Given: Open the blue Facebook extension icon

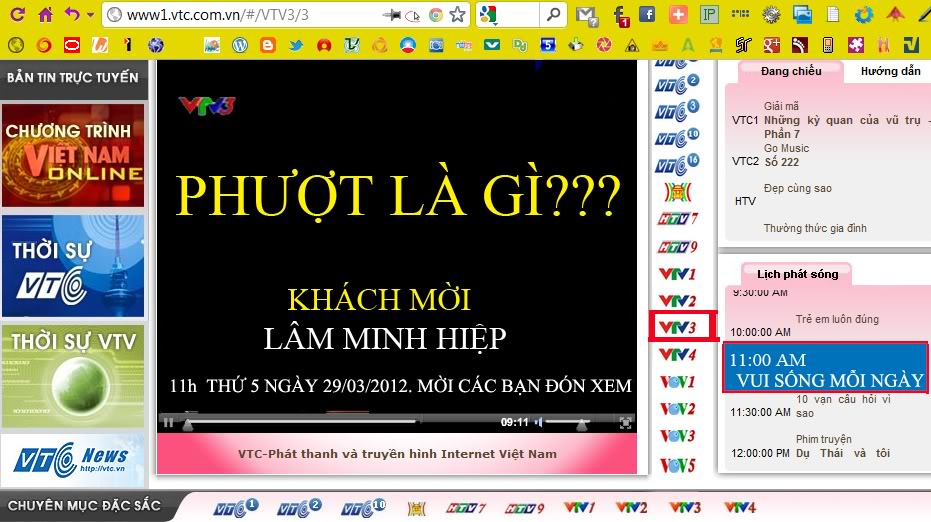Looking at the screenshot, I should (647, 14).
